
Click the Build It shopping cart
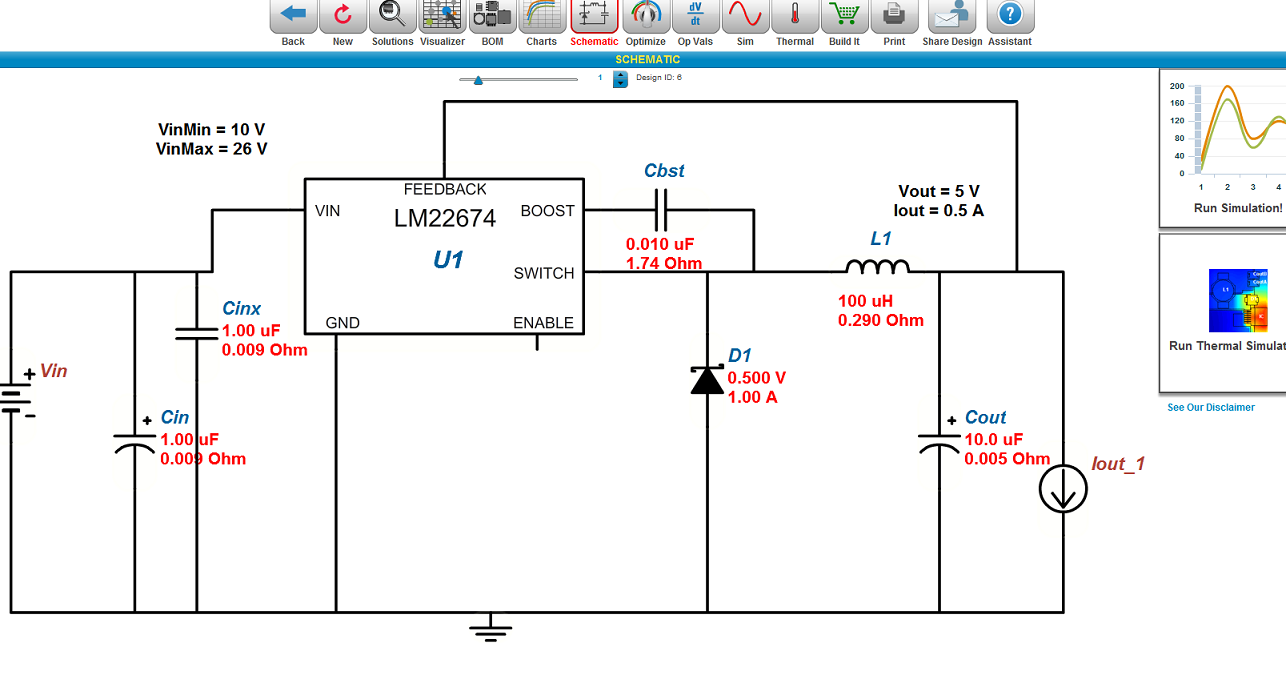click(845, 17)
